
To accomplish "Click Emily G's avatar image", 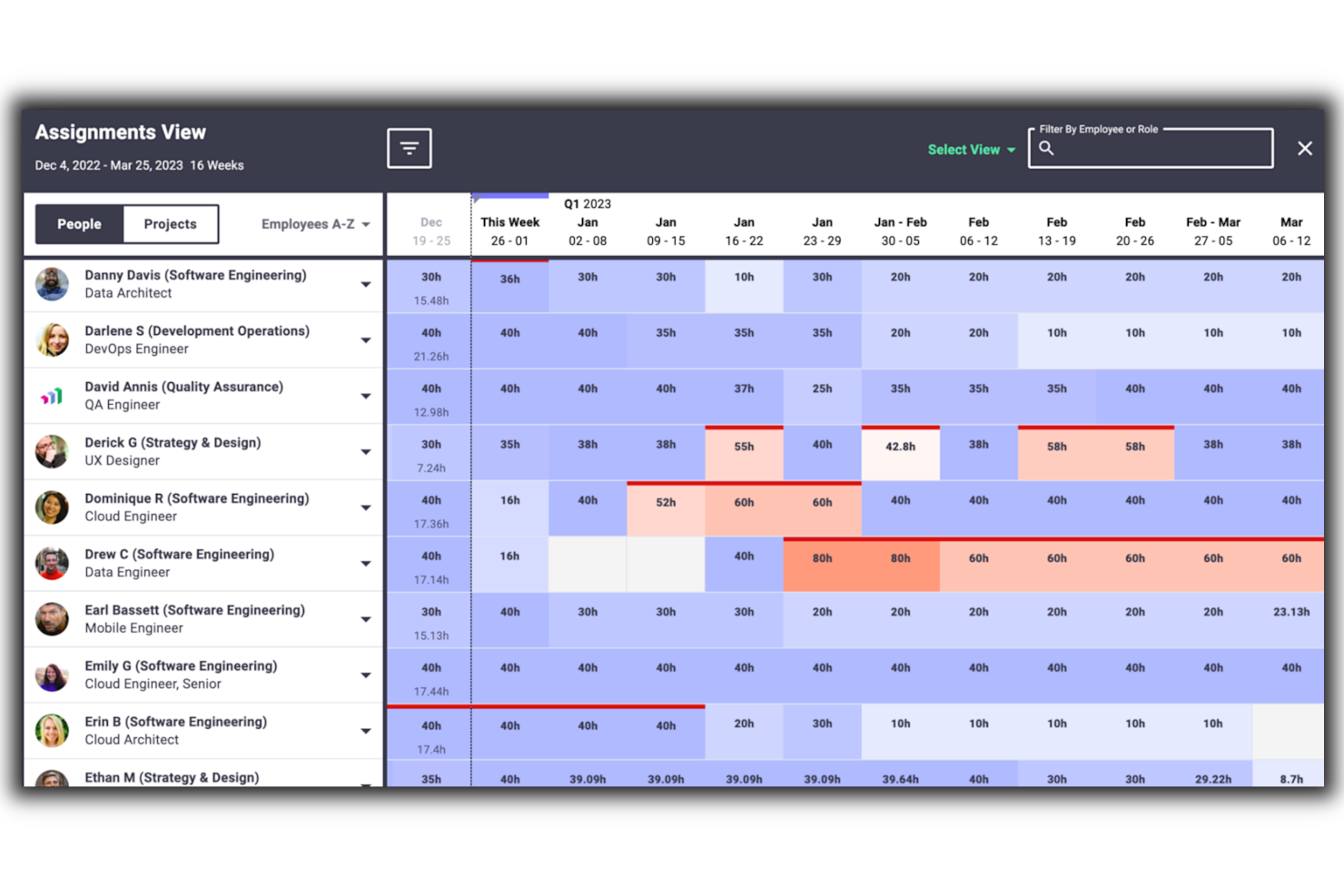I will (52, 675).
